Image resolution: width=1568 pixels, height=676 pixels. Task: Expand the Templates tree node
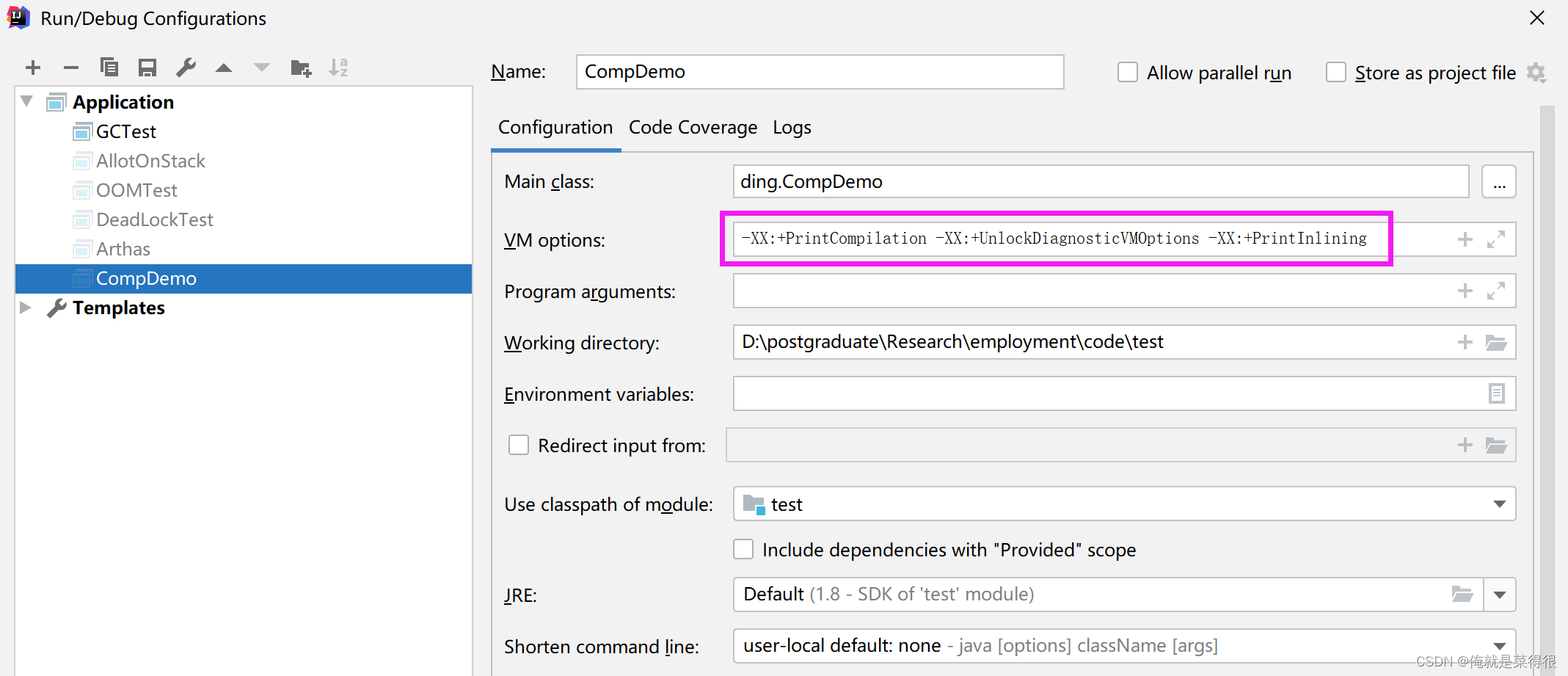coord(25,308)
